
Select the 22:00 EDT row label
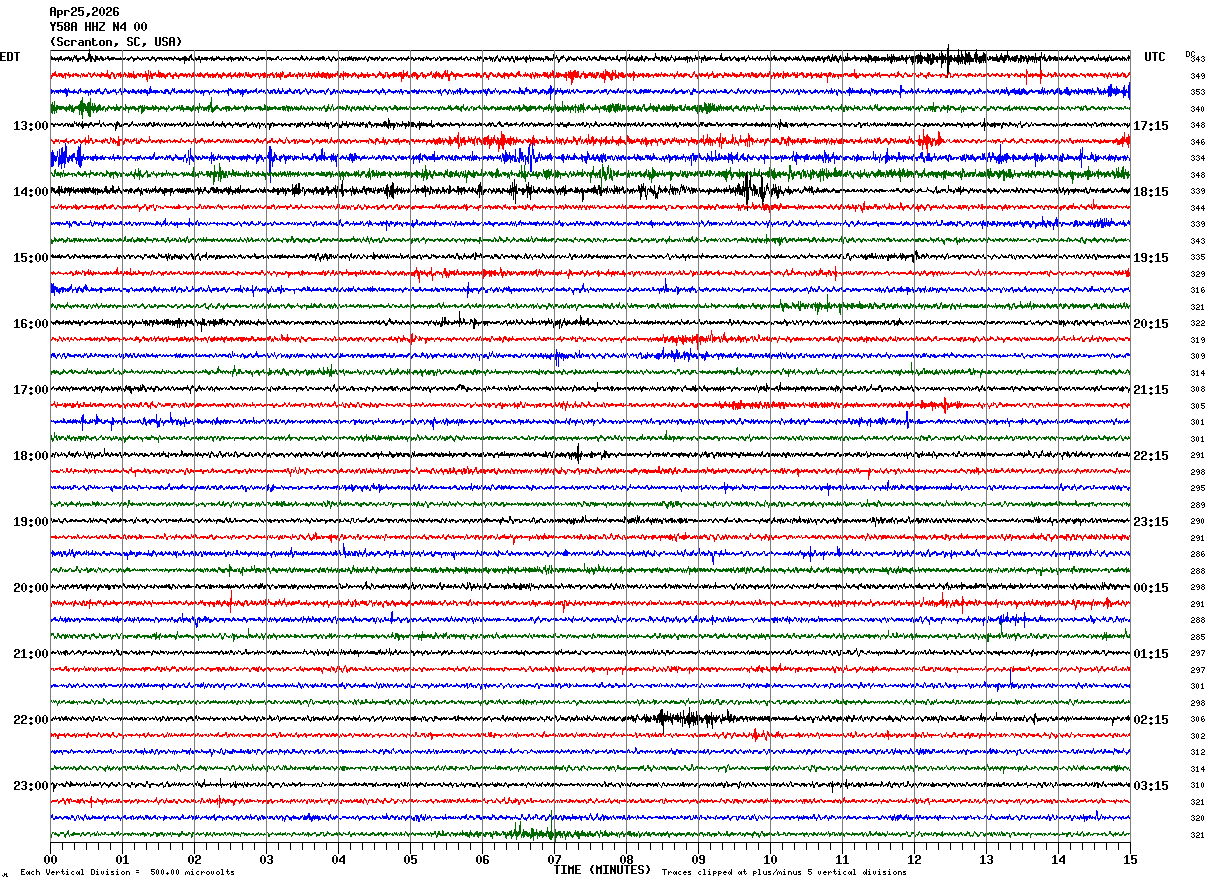(30, 719)
